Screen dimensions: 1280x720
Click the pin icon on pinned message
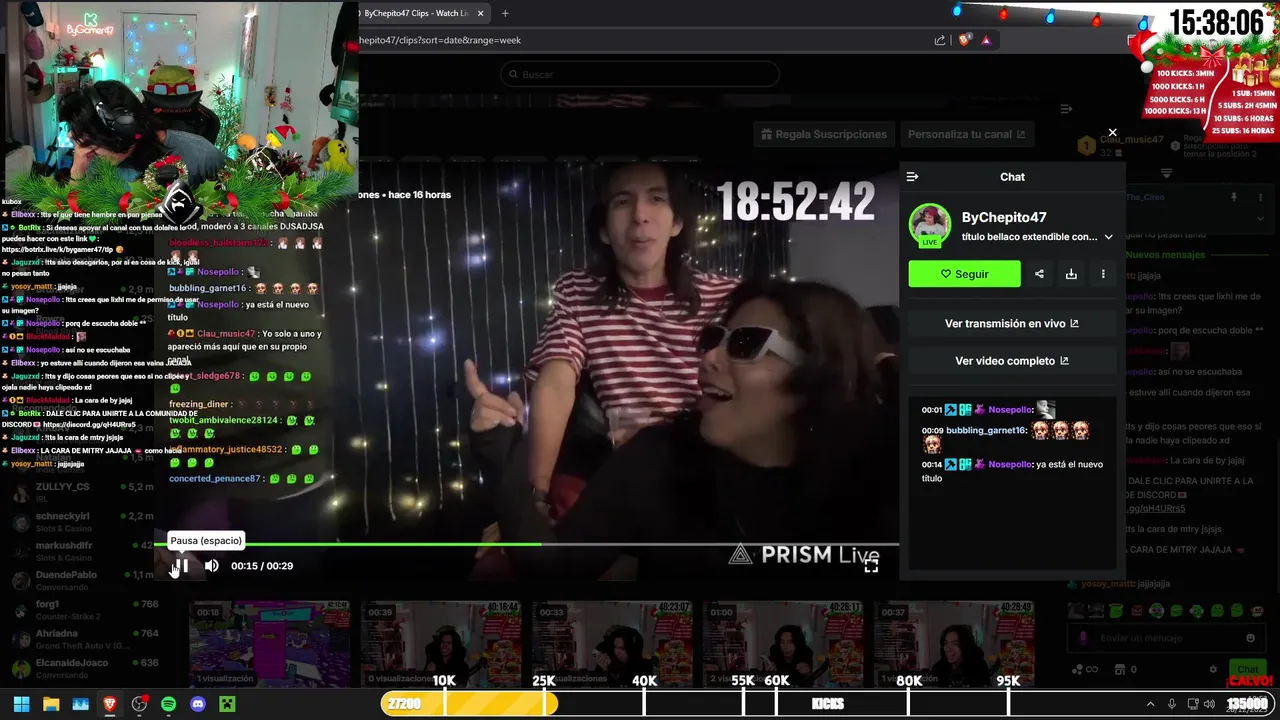pos(1234,198)
